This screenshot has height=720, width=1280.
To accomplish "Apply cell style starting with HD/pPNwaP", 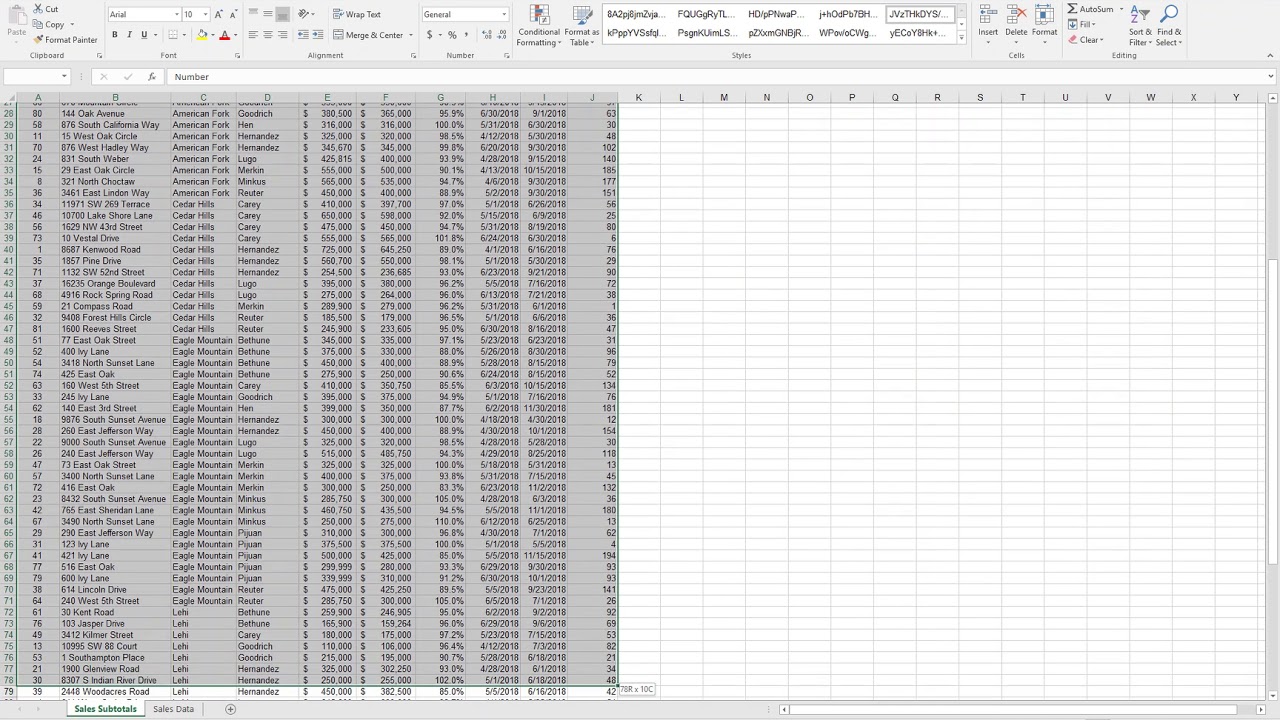I will 776,15.
